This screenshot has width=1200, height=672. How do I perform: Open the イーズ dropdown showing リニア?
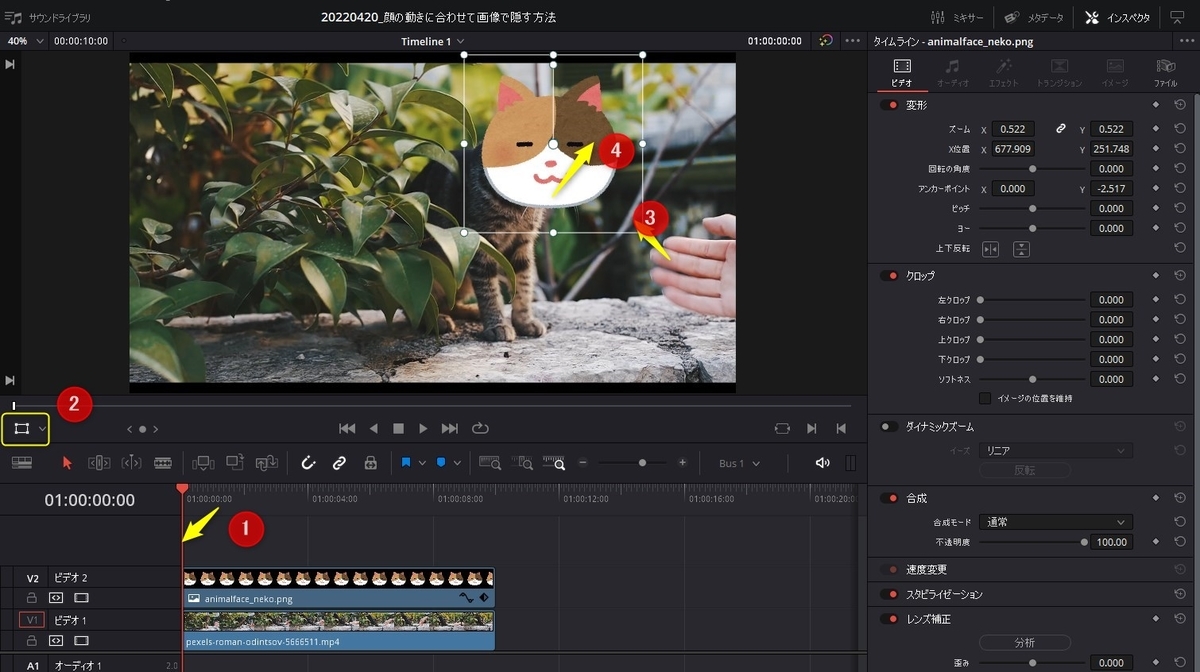pyautogui.click(x=1056, y=451)
